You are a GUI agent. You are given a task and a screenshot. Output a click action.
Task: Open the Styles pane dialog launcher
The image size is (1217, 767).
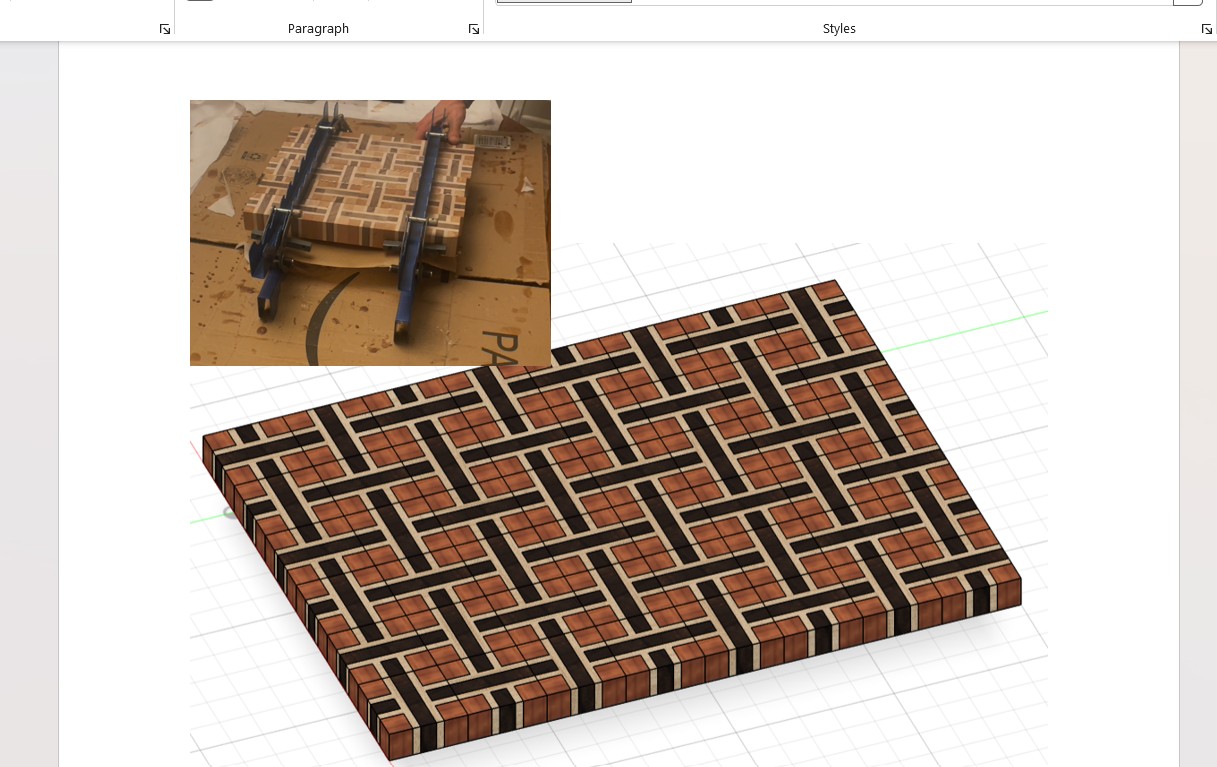pos(1206,30)
